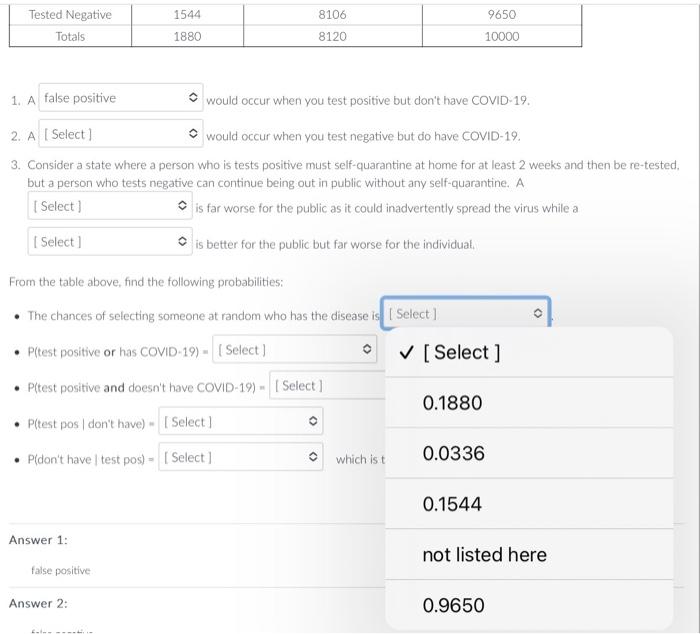Choose 0.1880 from the open list
Screen dimensions: 700x634
[x=529, y=403]
